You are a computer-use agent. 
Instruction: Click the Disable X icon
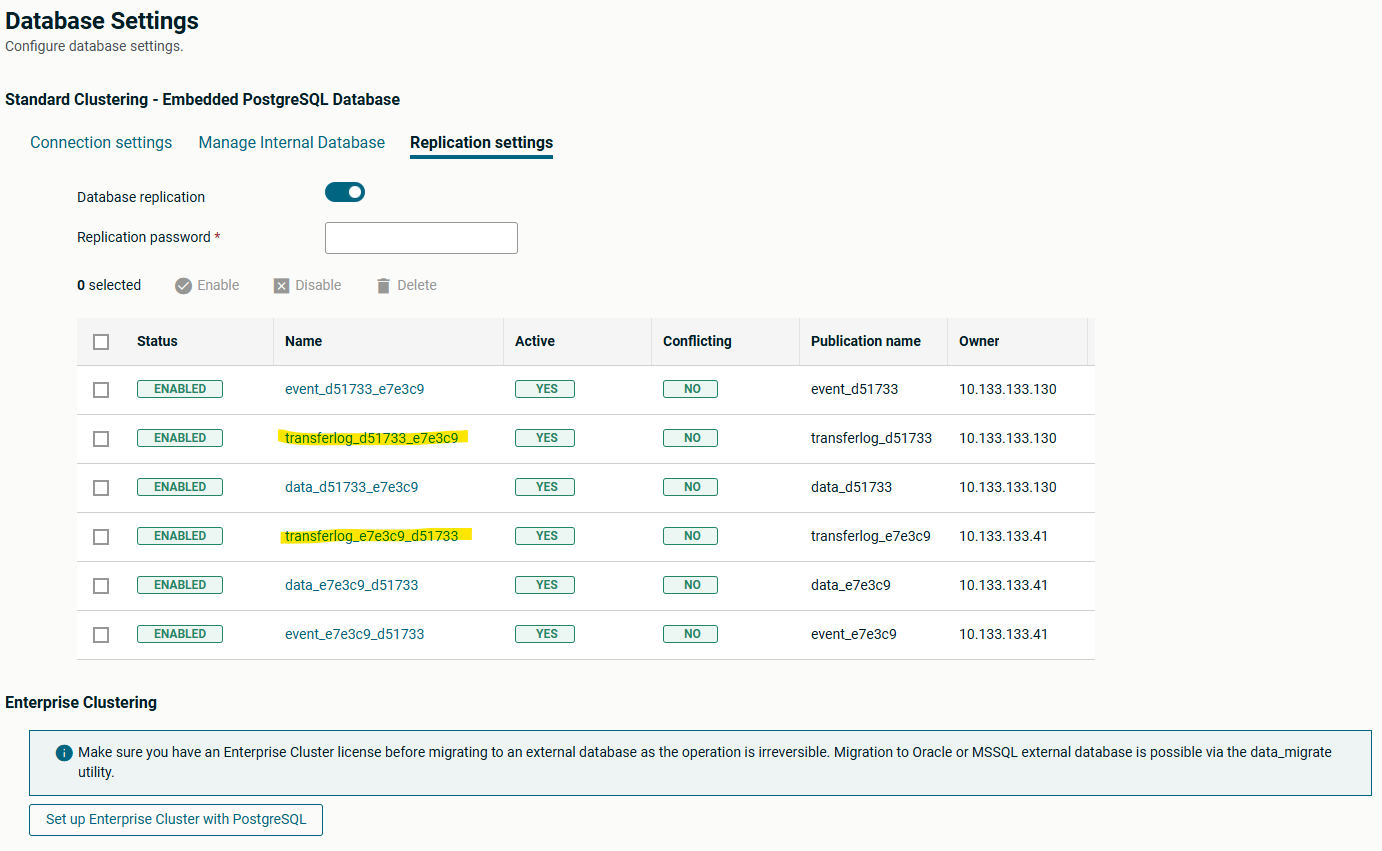(282, 286)
